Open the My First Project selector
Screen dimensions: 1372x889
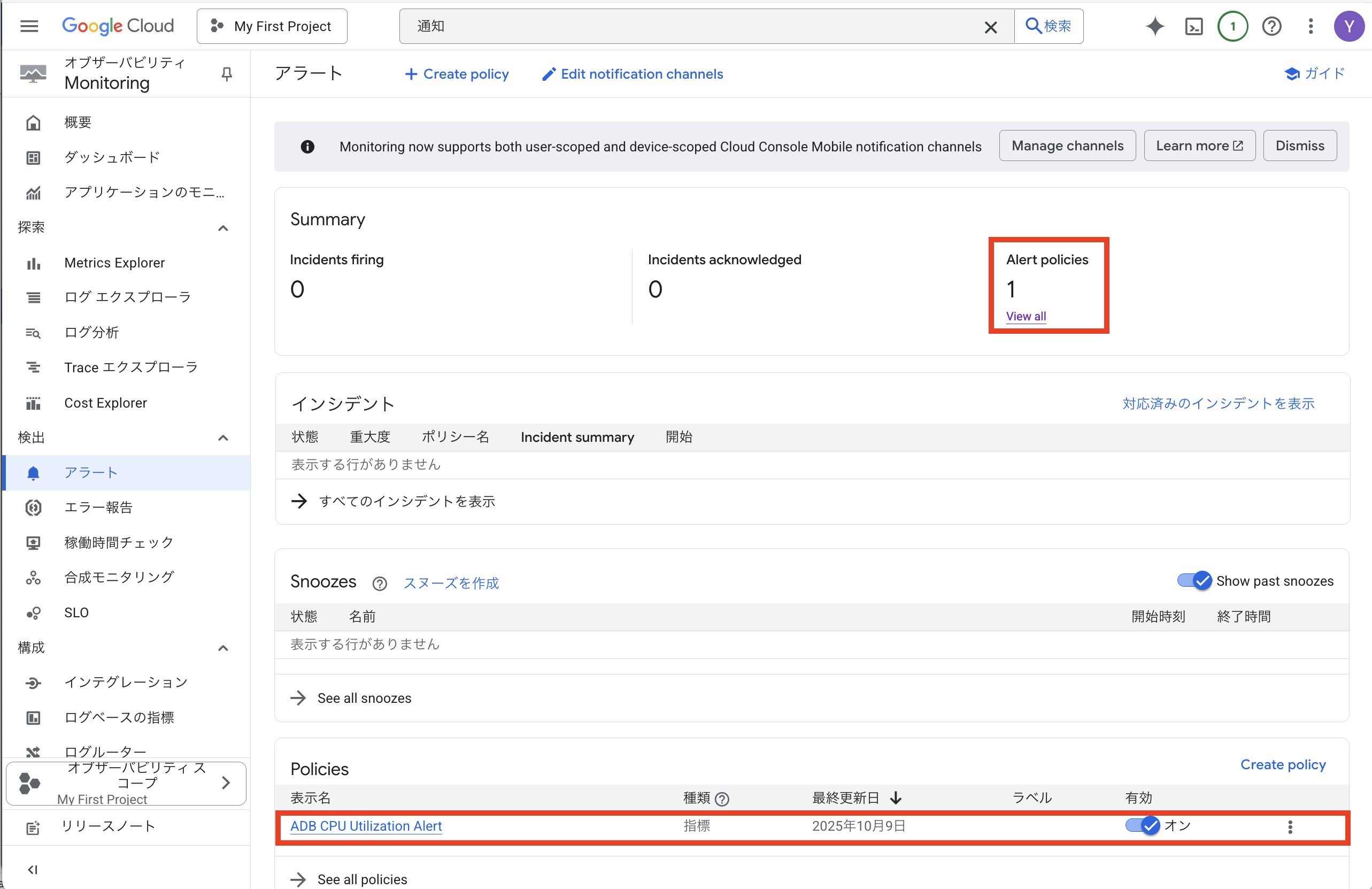[272, 27]
